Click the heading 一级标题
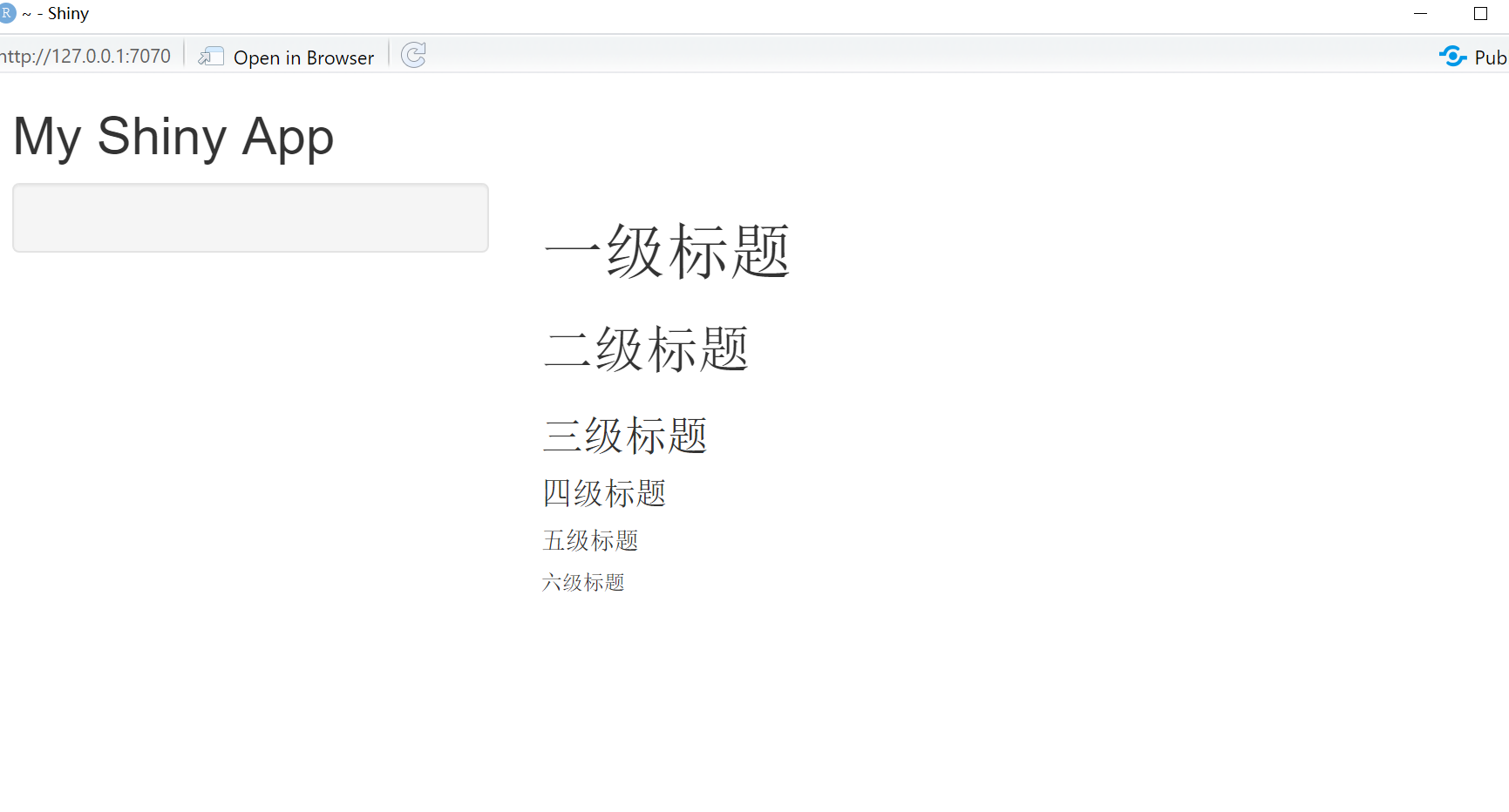 pos(667,251)
